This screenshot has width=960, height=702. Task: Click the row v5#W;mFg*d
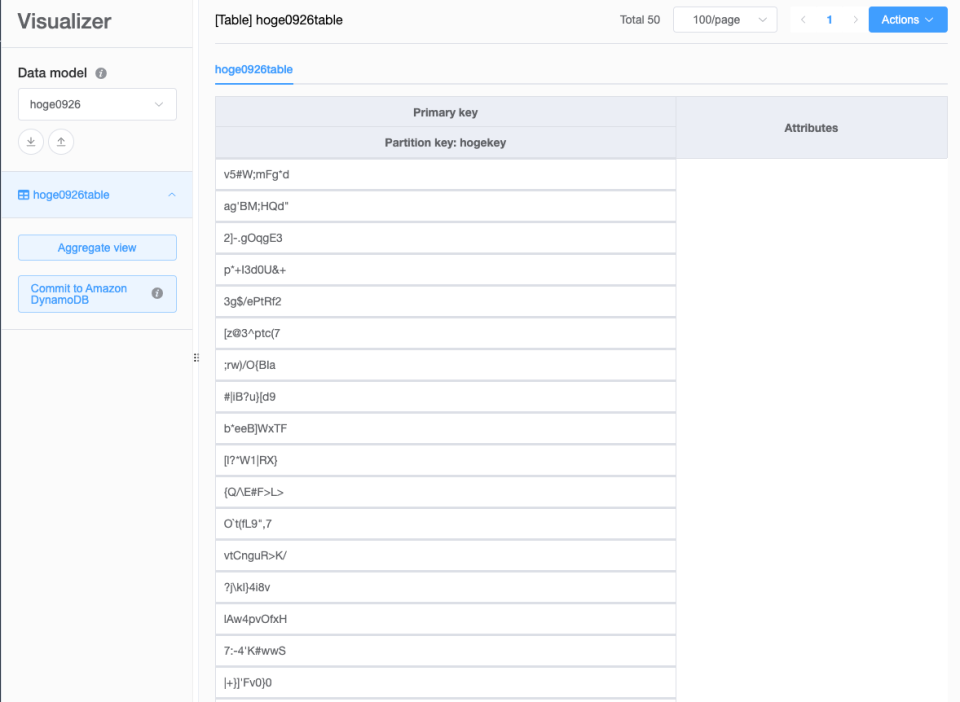445,175
